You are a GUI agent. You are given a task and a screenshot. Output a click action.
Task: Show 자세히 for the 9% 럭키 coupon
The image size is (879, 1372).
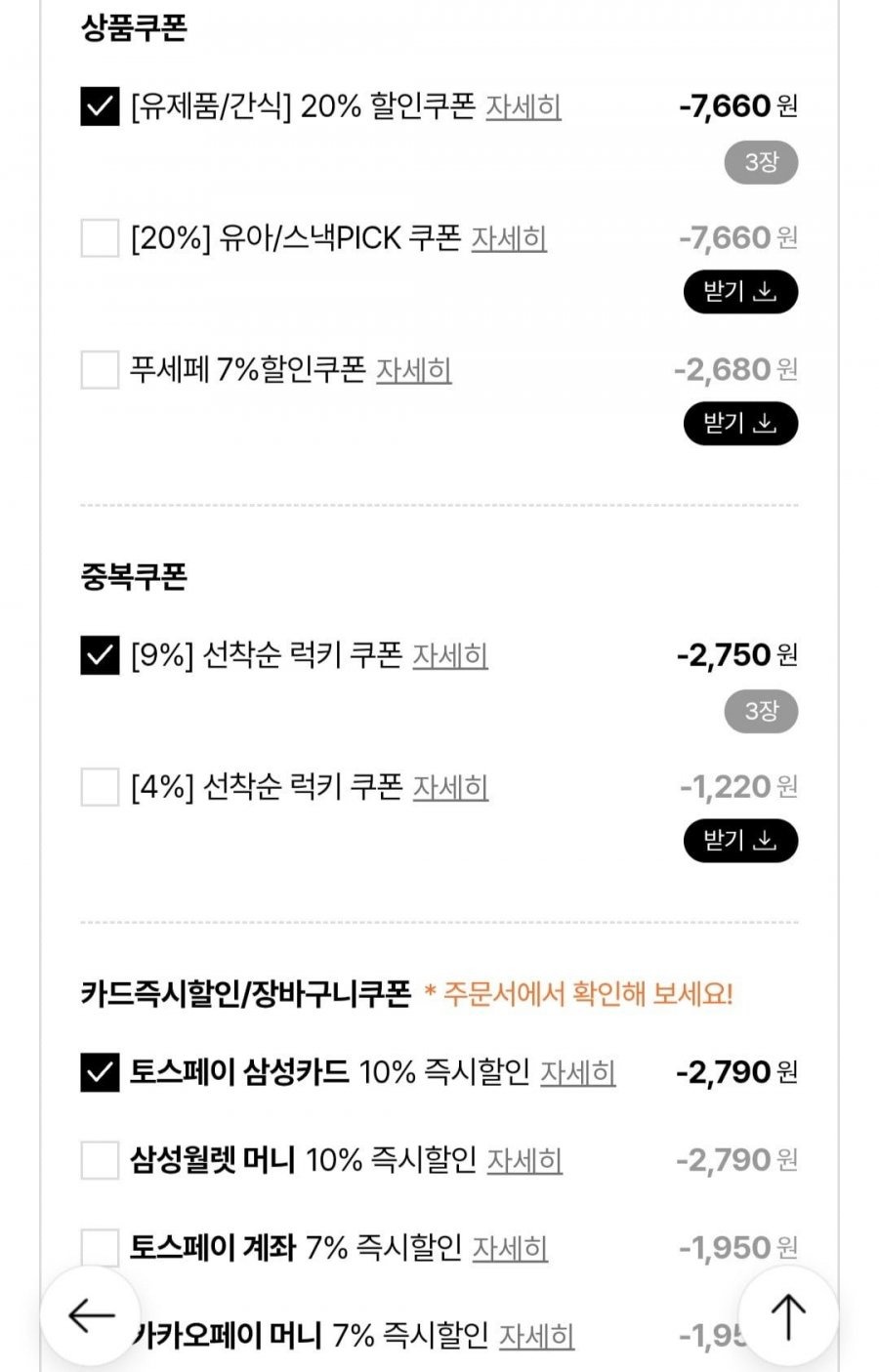tap(450, 655)
